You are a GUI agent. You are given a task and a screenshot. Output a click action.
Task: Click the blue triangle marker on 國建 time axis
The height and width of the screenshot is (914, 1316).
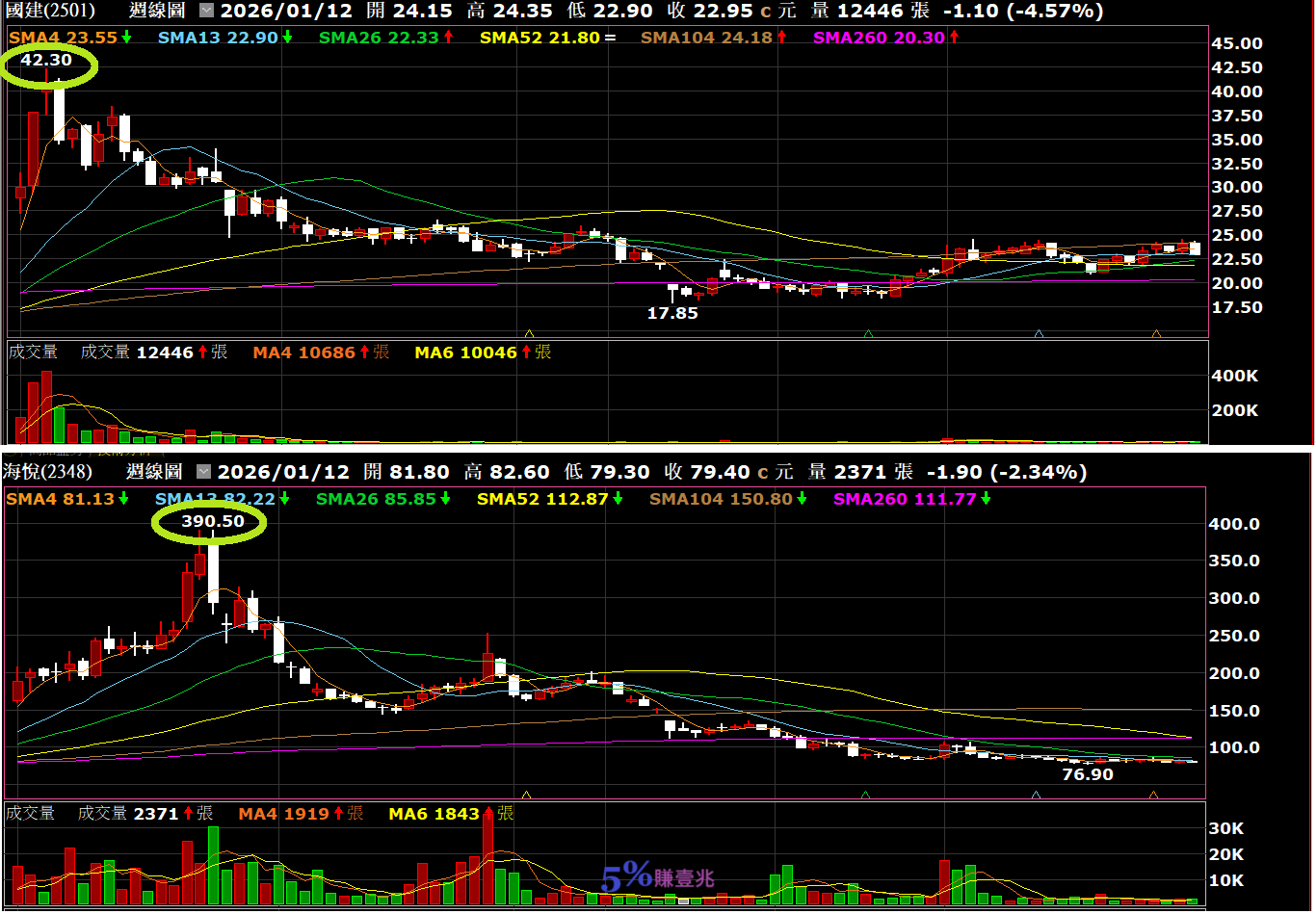[x=1039, y=333]
